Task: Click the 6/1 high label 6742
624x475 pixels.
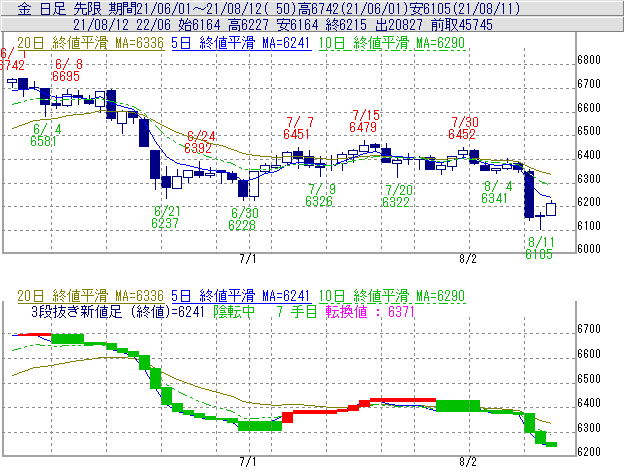Action: point(12,64)
